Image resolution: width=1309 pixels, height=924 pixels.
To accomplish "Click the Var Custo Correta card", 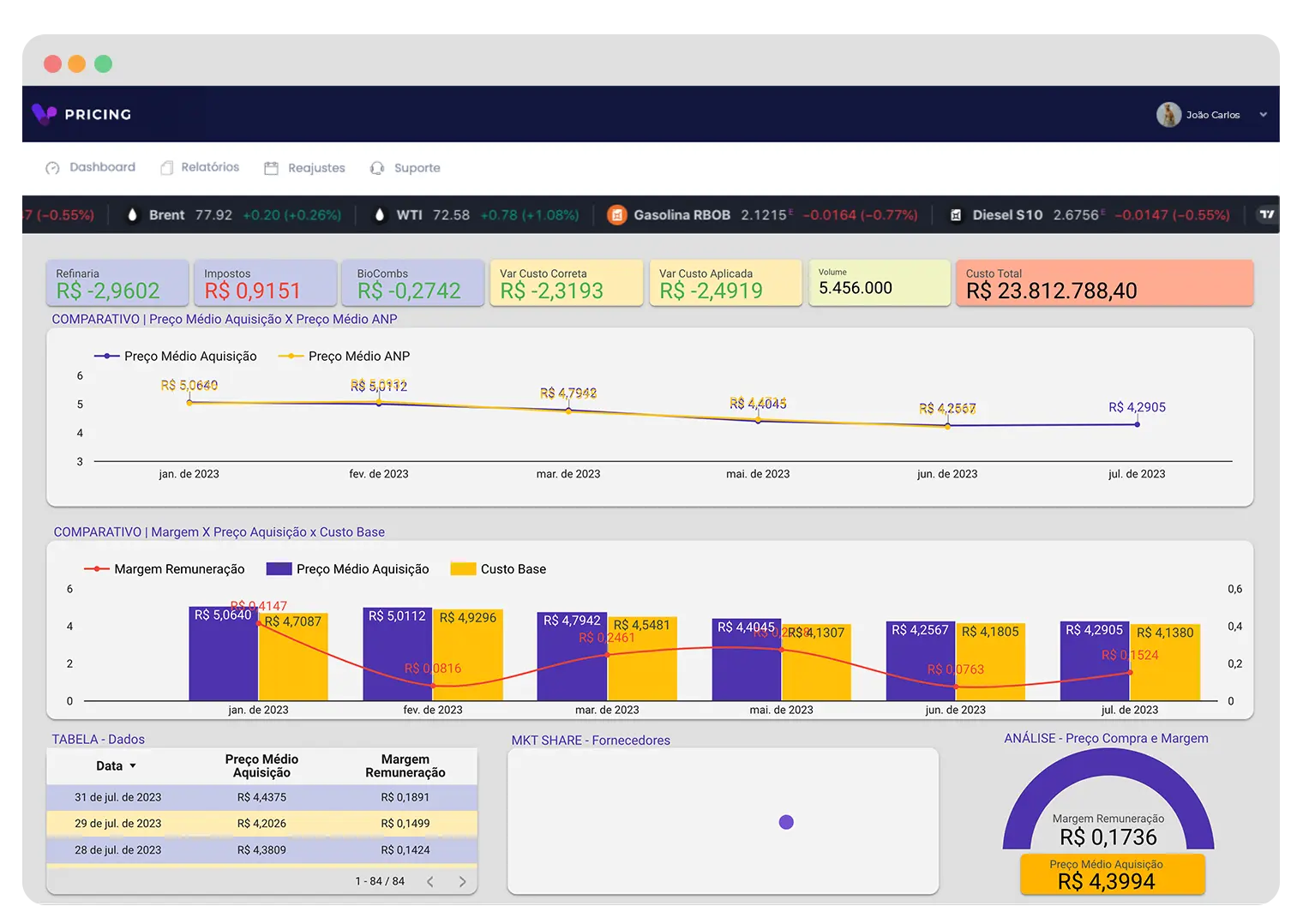I will pos(567,283).
